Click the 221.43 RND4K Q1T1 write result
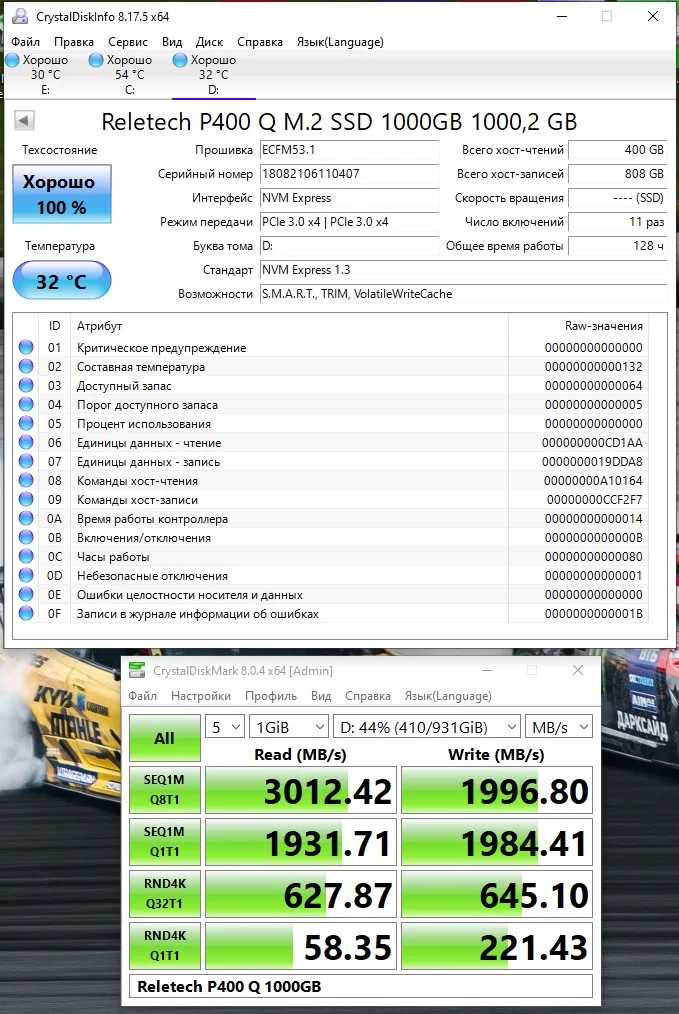Screen dimensions: 679x1014 [497, 945]
